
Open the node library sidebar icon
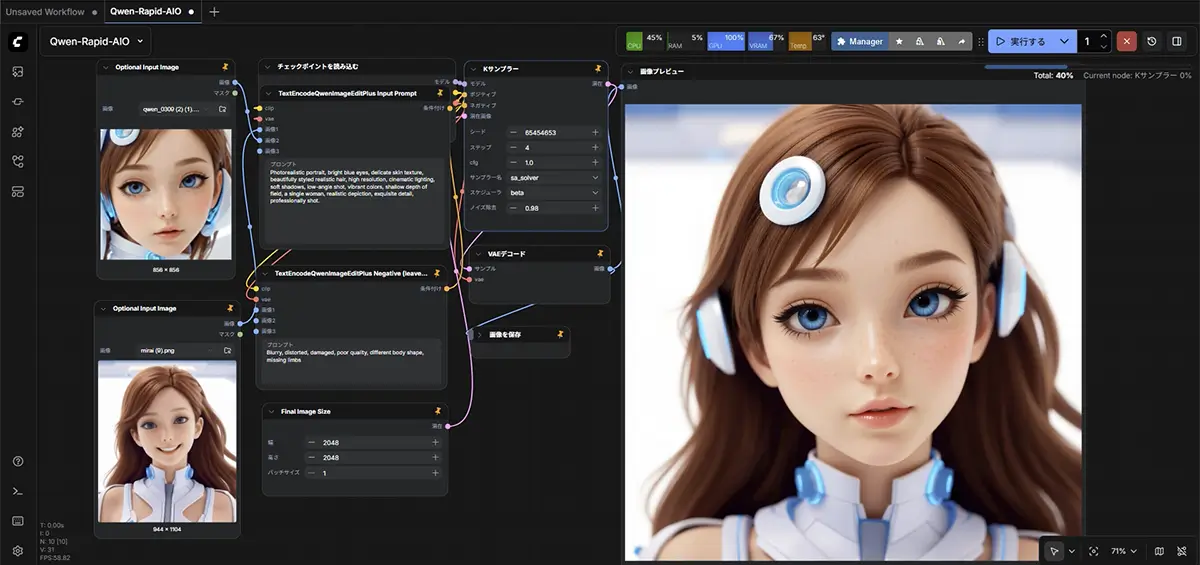(17, 101)
